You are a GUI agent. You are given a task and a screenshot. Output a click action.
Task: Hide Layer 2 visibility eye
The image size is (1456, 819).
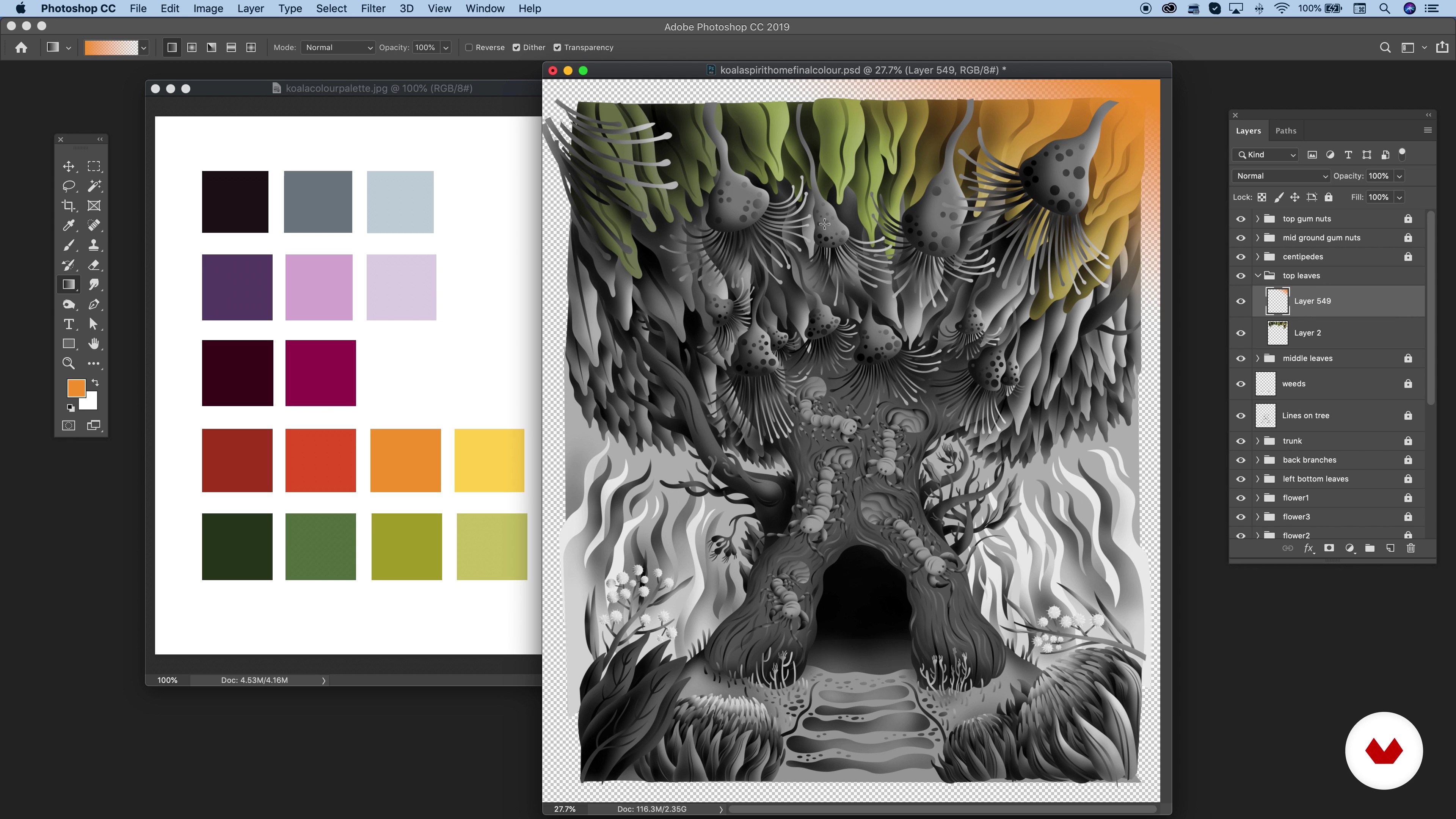pyautogui.click(x=1241, y=333)
